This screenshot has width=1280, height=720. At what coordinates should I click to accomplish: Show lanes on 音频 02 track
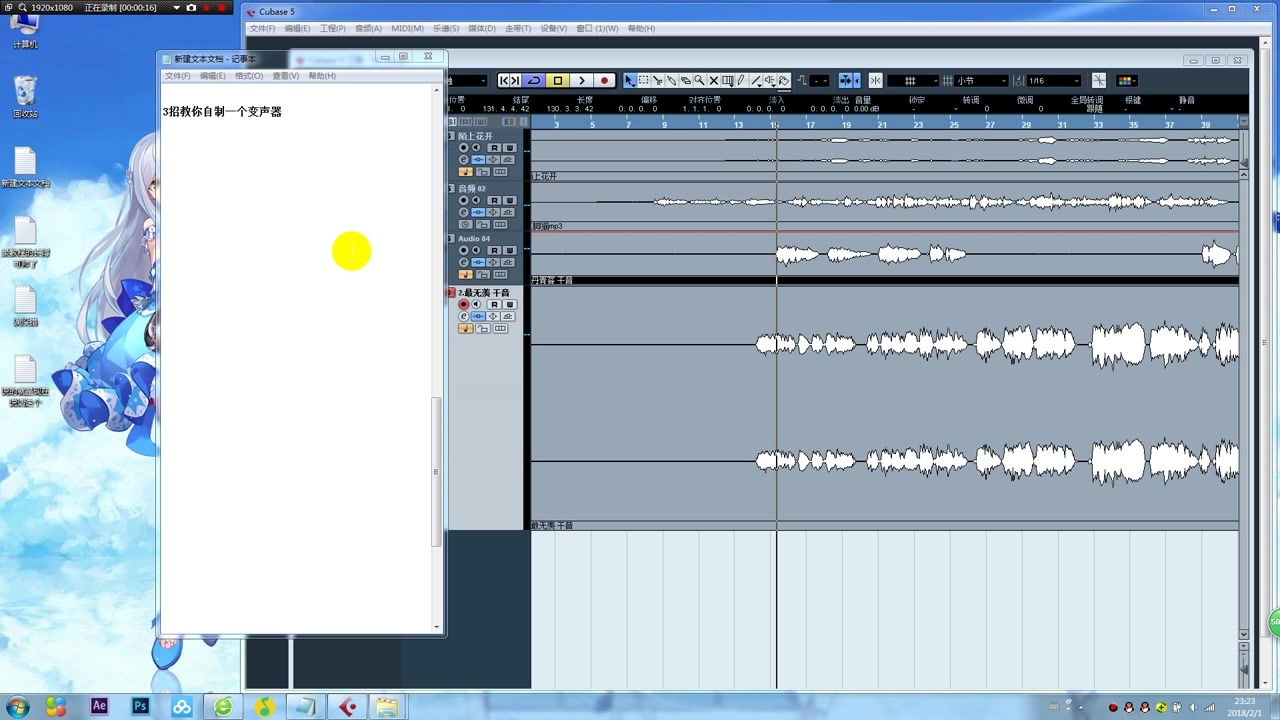pyautogui.click(x=500, y=224)
